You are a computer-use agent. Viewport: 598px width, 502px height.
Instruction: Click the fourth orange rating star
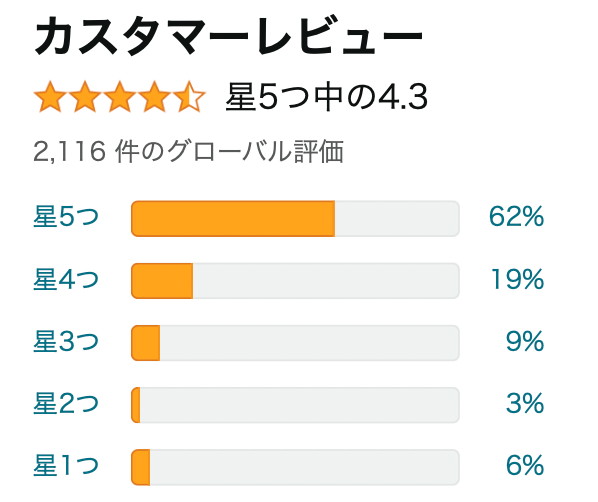click(154, 97)
